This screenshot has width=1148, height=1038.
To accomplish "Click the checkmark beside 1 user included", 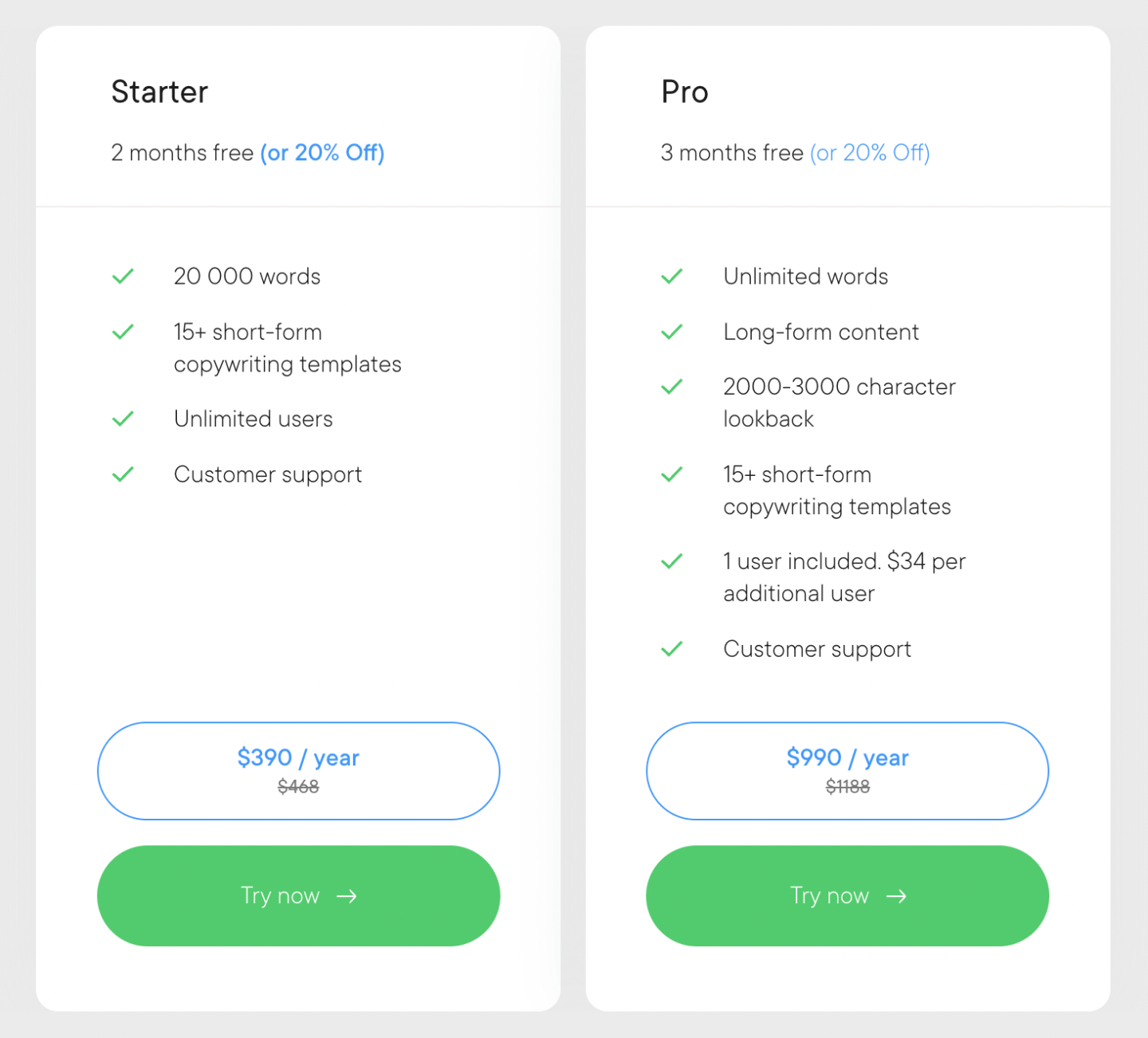I will (x=672, y=561).
